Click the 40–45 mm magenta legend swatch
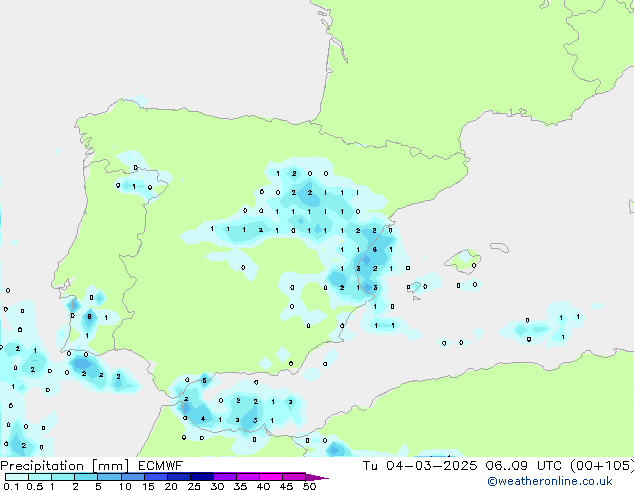 pyautogui.click(x=271, y=477)
